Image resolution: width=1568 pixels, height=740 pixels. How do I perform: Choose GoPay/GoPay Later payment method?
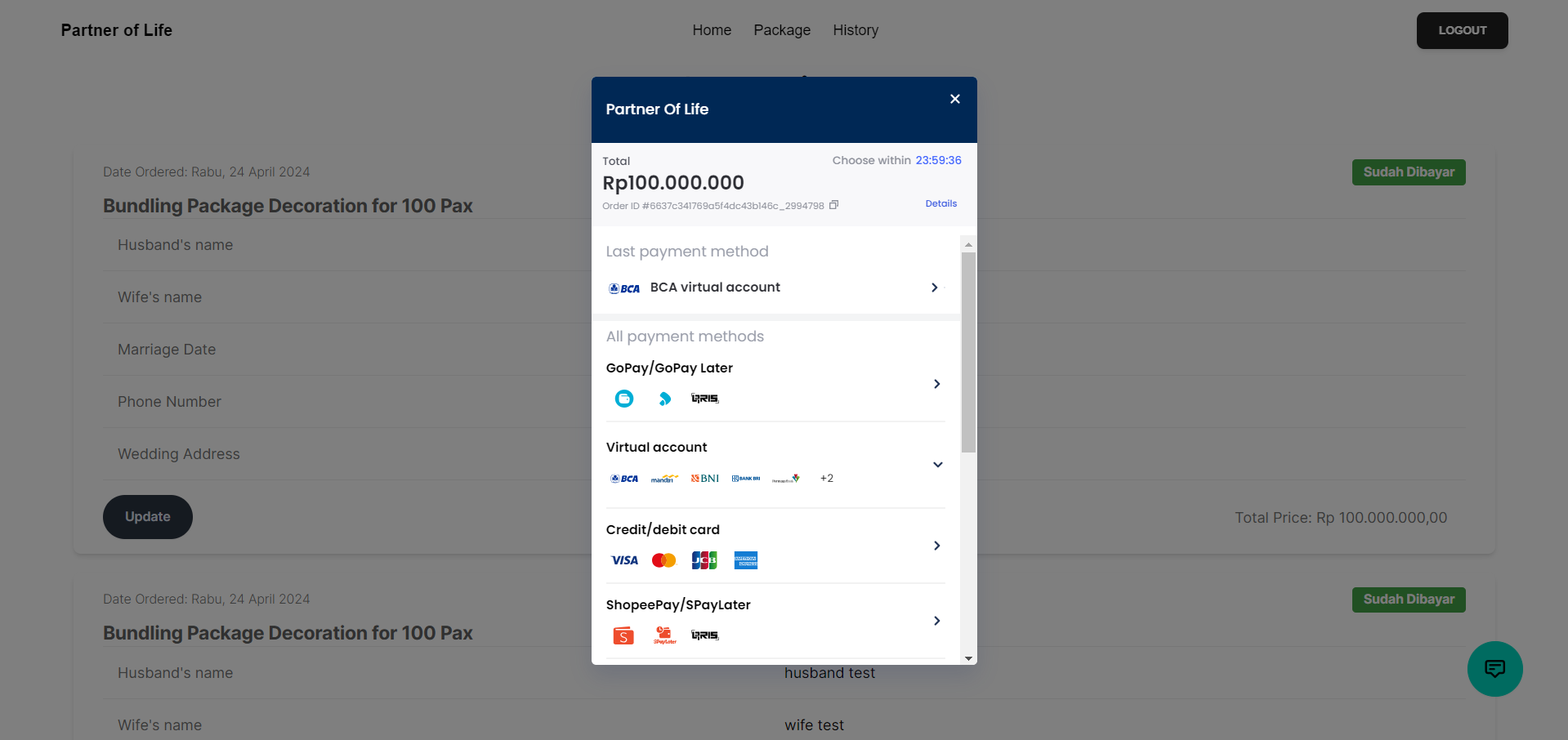pyautogui.click(x=775, y=383)
